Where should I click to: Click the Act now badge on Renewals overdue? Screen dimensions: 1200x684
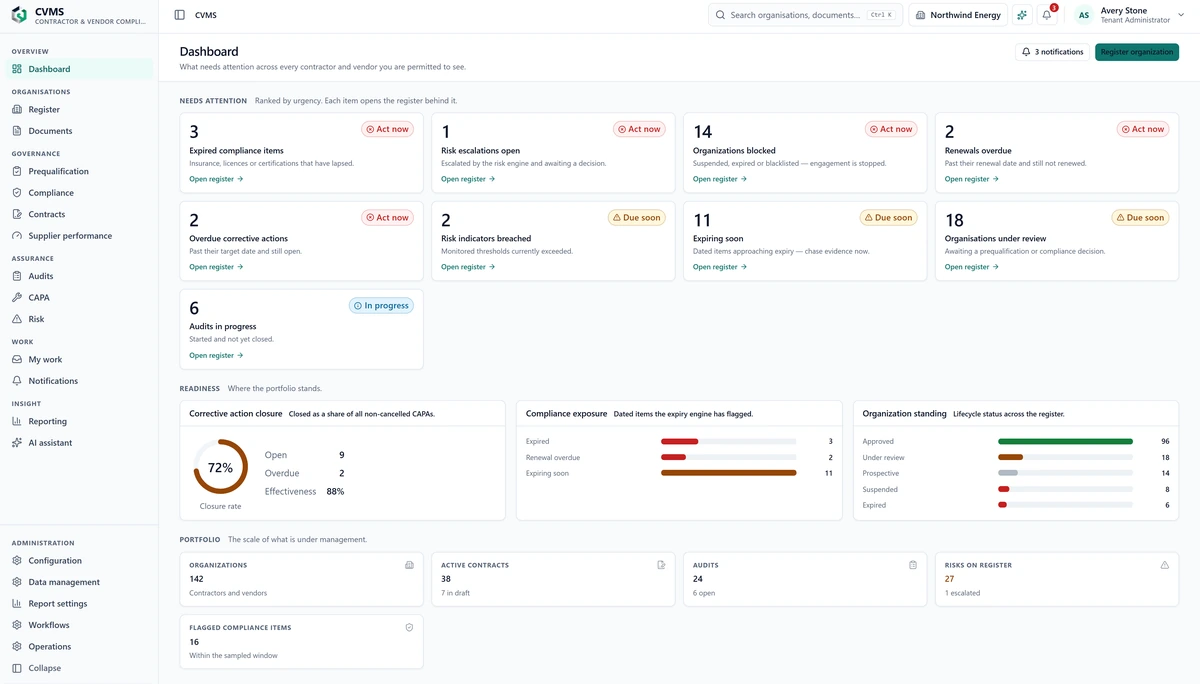point(1142,129)
